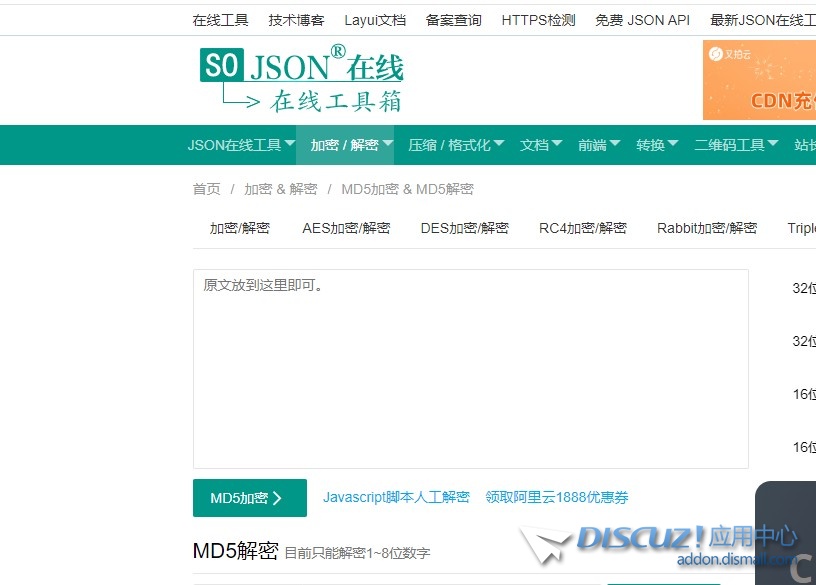Open the 技术博客 top link
This screenshot has width=816, height=585.
pos(296,20)
